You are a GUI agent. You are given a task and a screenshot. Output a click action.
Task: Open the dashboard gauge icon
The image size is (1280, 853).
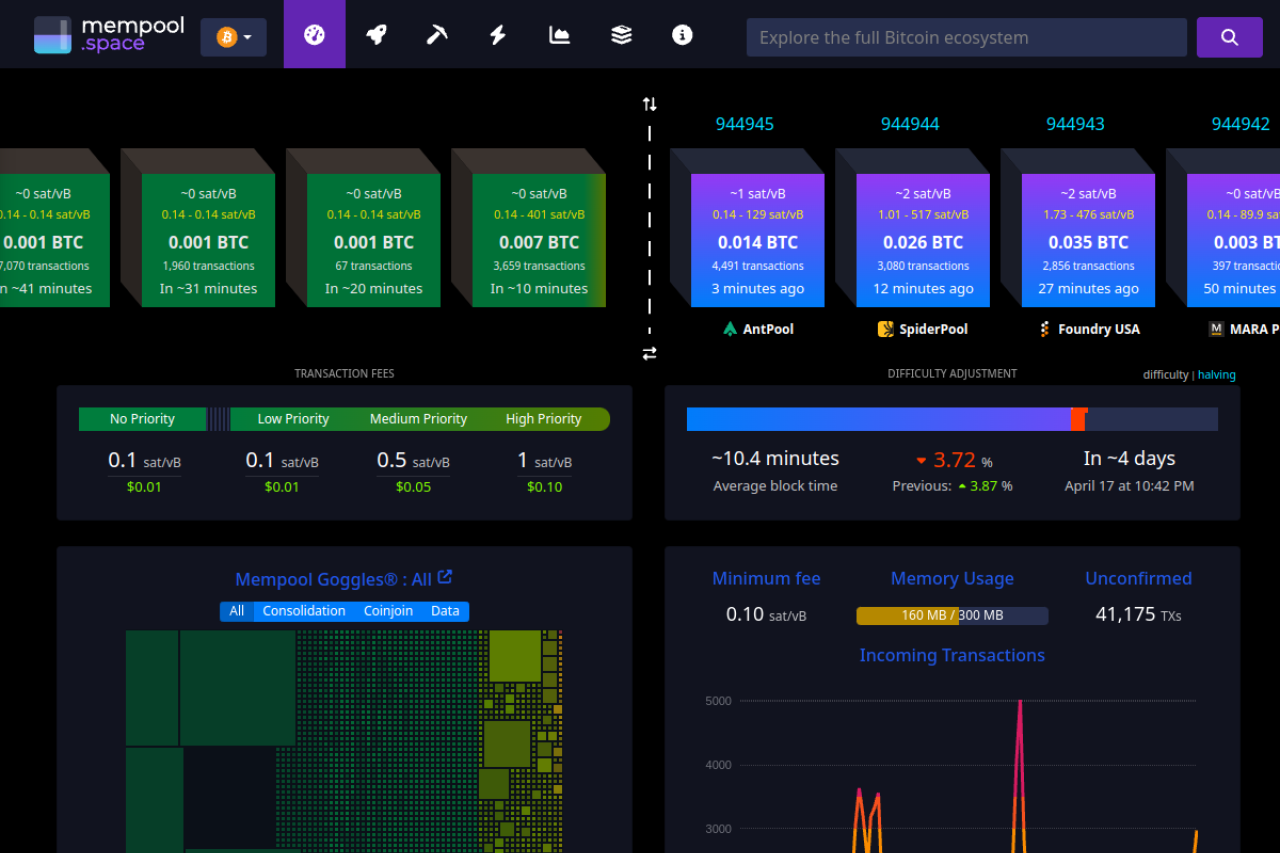tap(314, 35)
